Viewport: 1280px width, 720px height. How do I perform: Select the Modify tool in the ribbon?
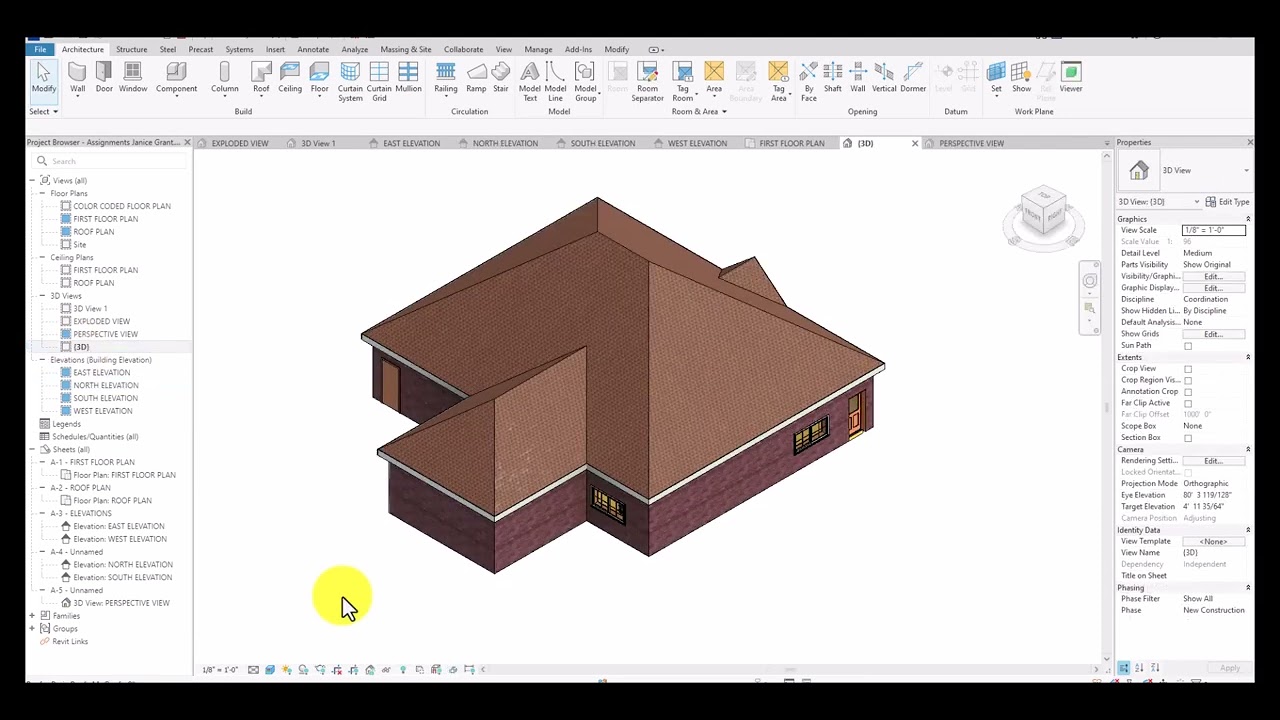click(43, 78)
